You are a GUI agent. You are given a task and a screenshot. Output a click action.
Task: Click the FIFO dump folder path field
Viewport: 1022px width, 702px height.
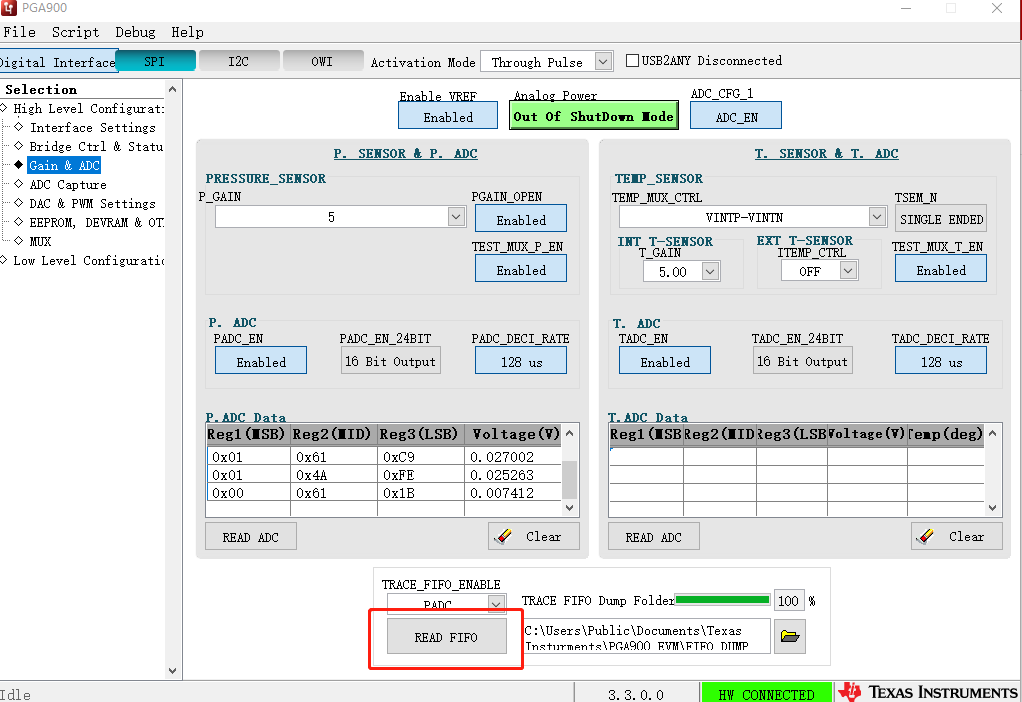click(x=647, y=636)
